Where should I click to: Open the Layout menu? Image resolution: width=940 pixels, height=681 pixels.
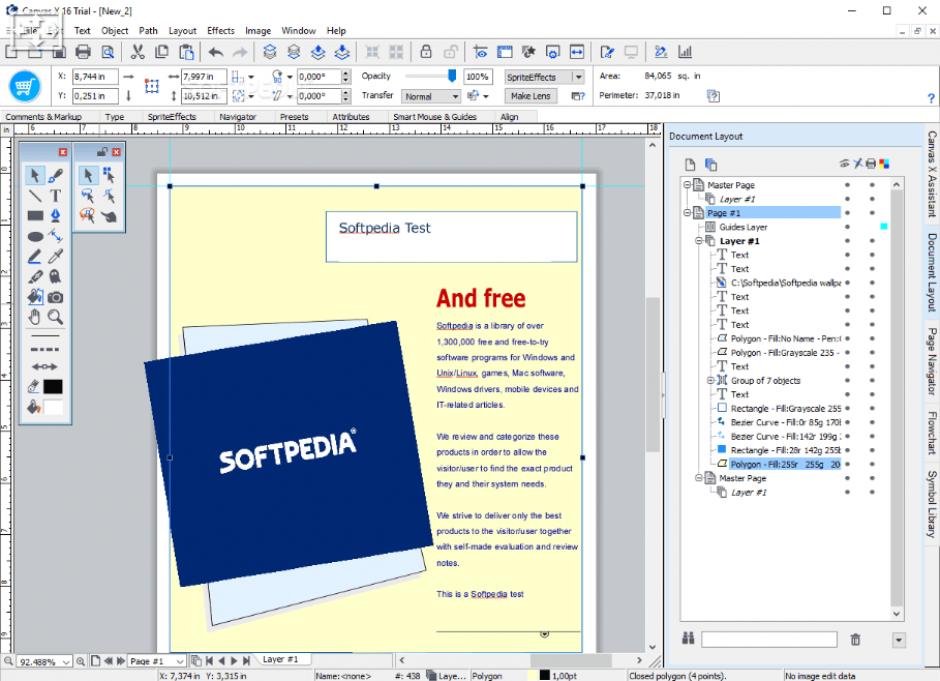click(x=182, y=31)
